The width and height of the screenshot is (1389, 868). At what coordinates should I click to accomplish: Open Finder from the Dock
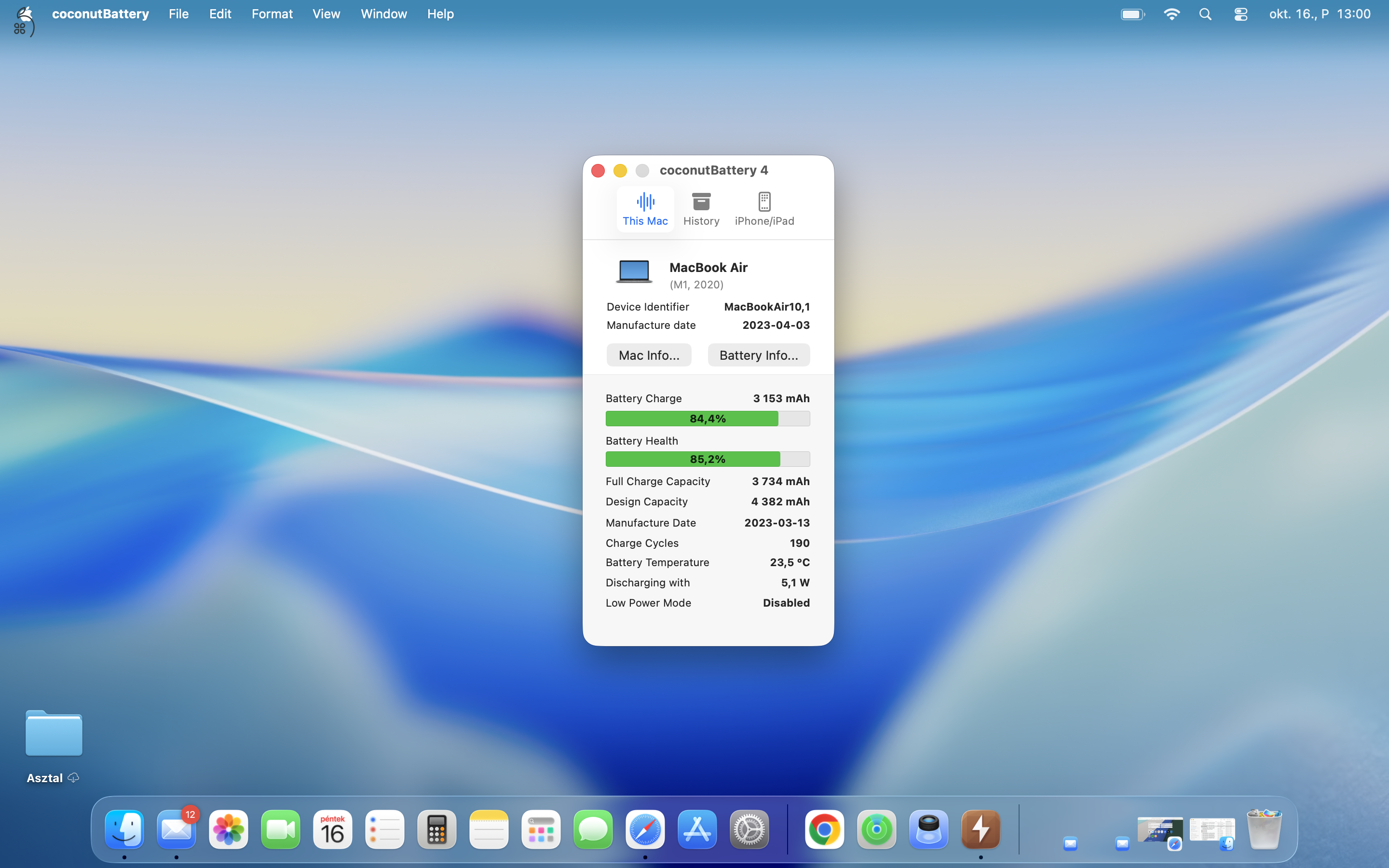tap(124, 829)
